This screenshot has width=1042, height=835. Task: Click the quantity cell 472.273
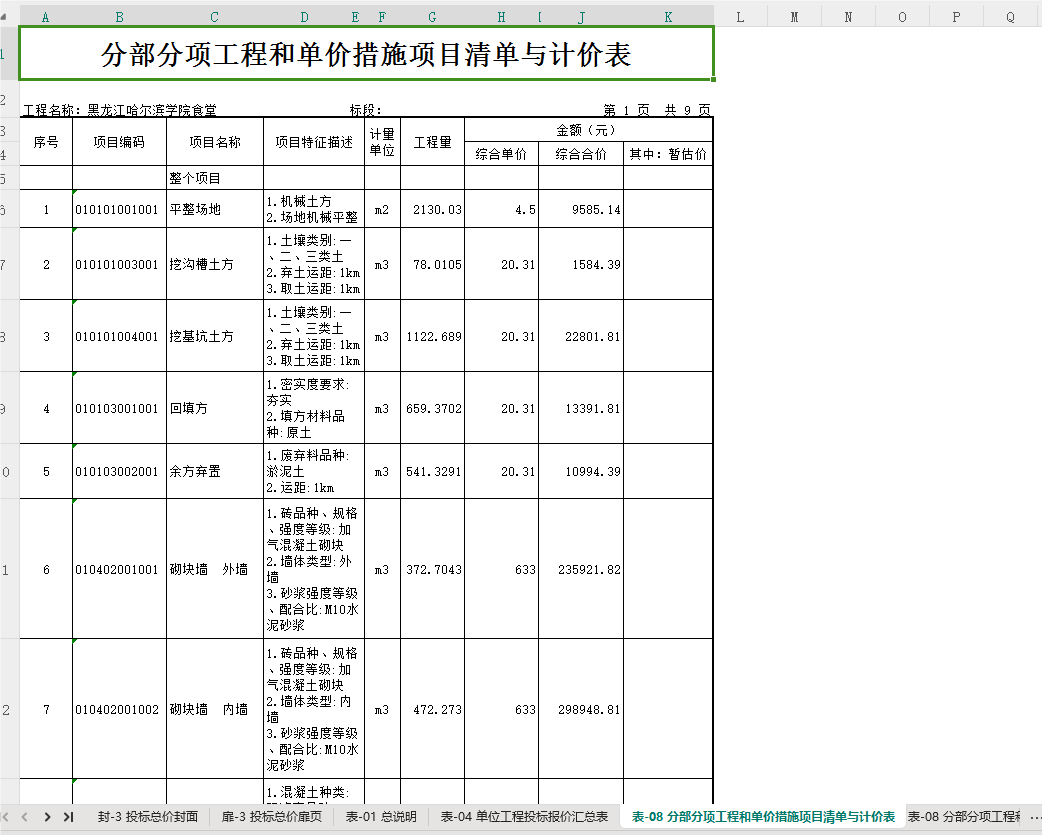[432, 709]
